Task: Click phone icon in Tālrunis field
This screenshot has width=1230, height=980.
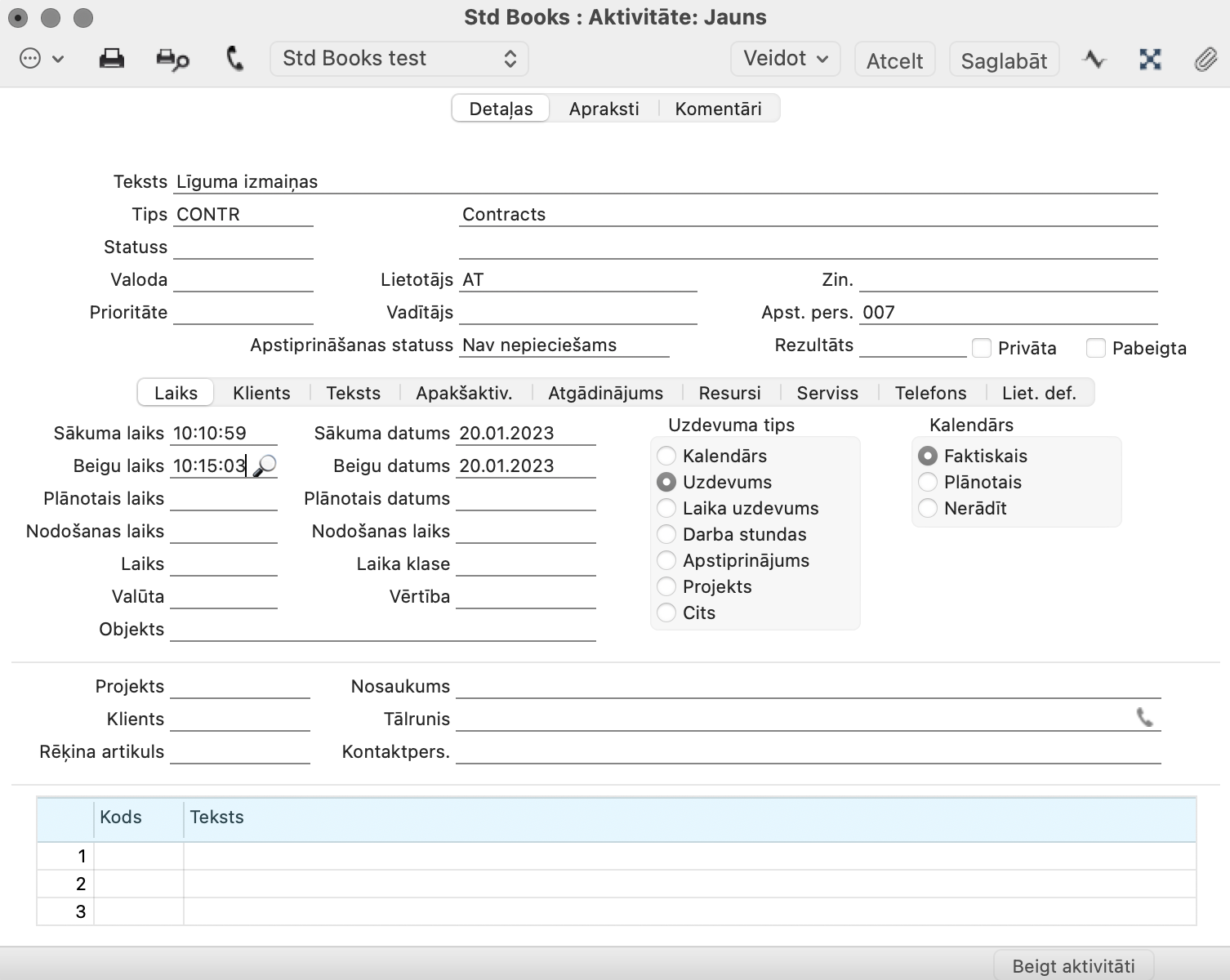Action: coord(1145,718)
